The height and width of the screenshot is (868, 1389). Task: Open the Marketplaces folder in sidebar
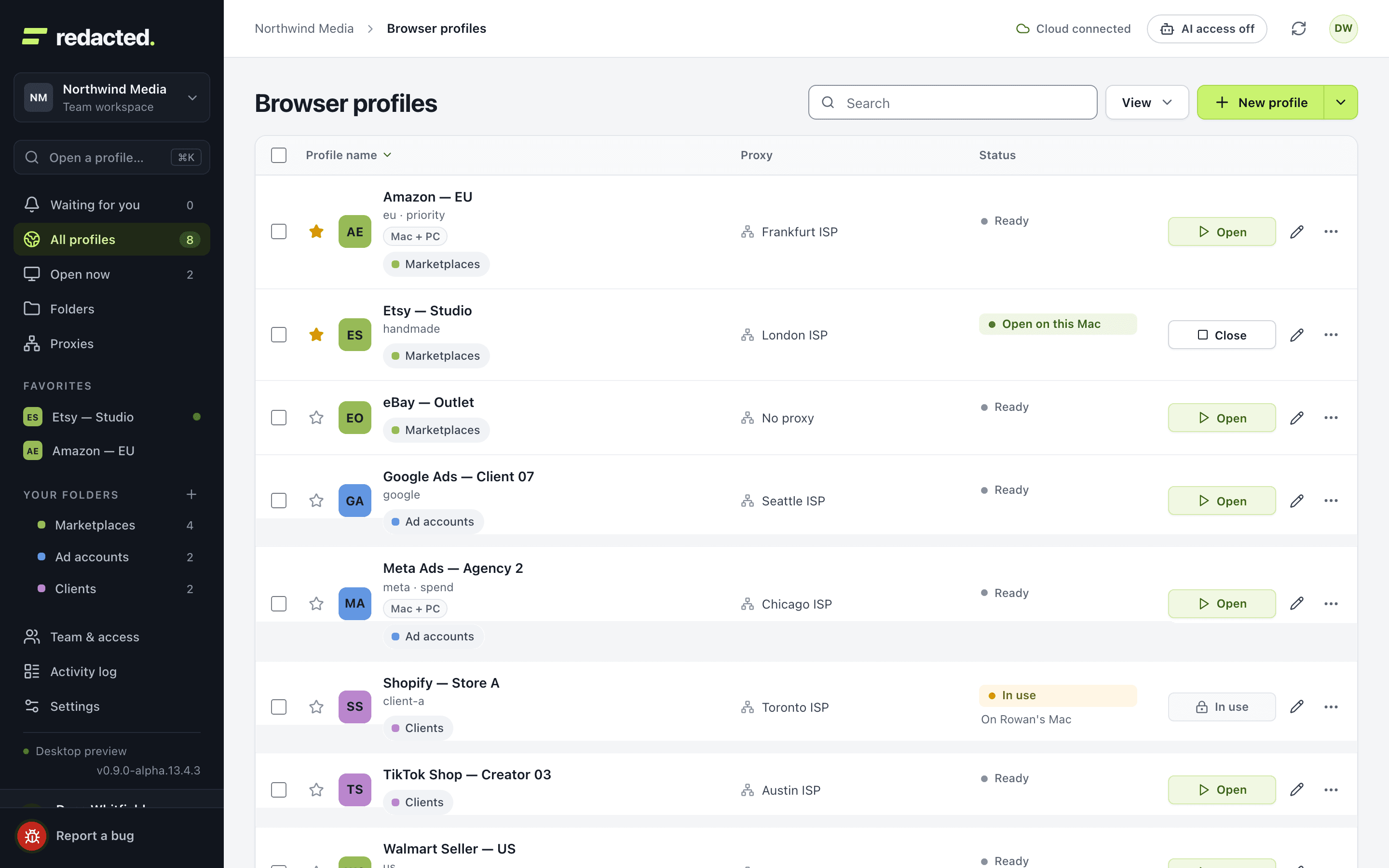(x=112, y=525)
